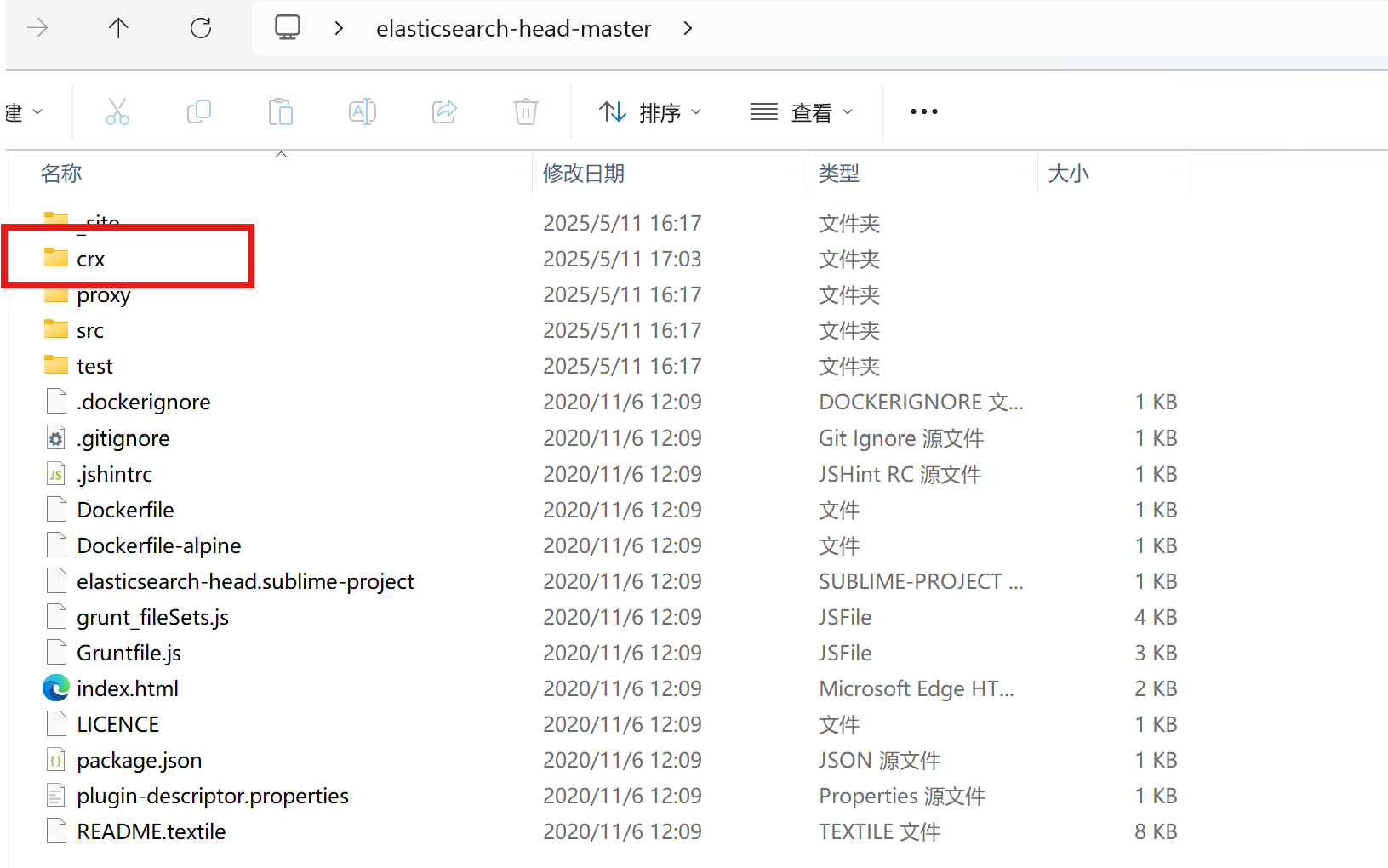Viewport: 1388px width, 868px height.
Task: Click the forward navigation arrow
Action: (37, 27)
